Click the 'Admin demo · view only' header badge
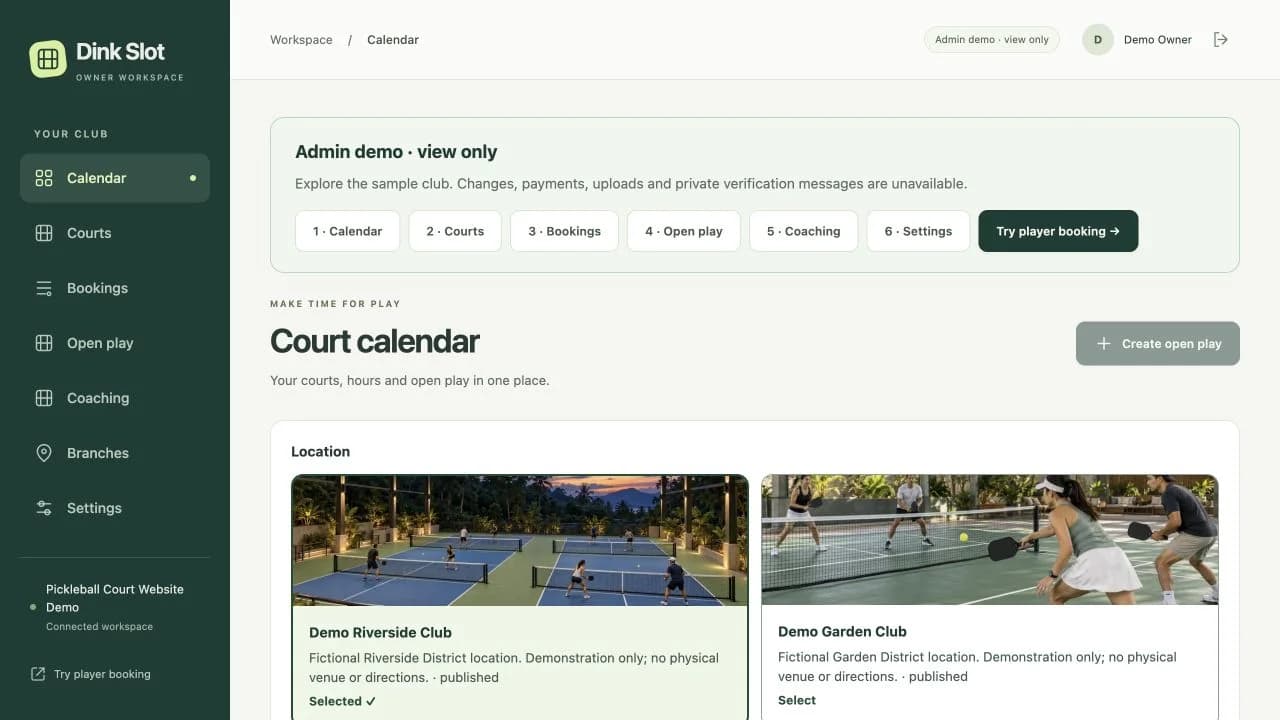The image size is (1280, 720). tap(992, 40)
